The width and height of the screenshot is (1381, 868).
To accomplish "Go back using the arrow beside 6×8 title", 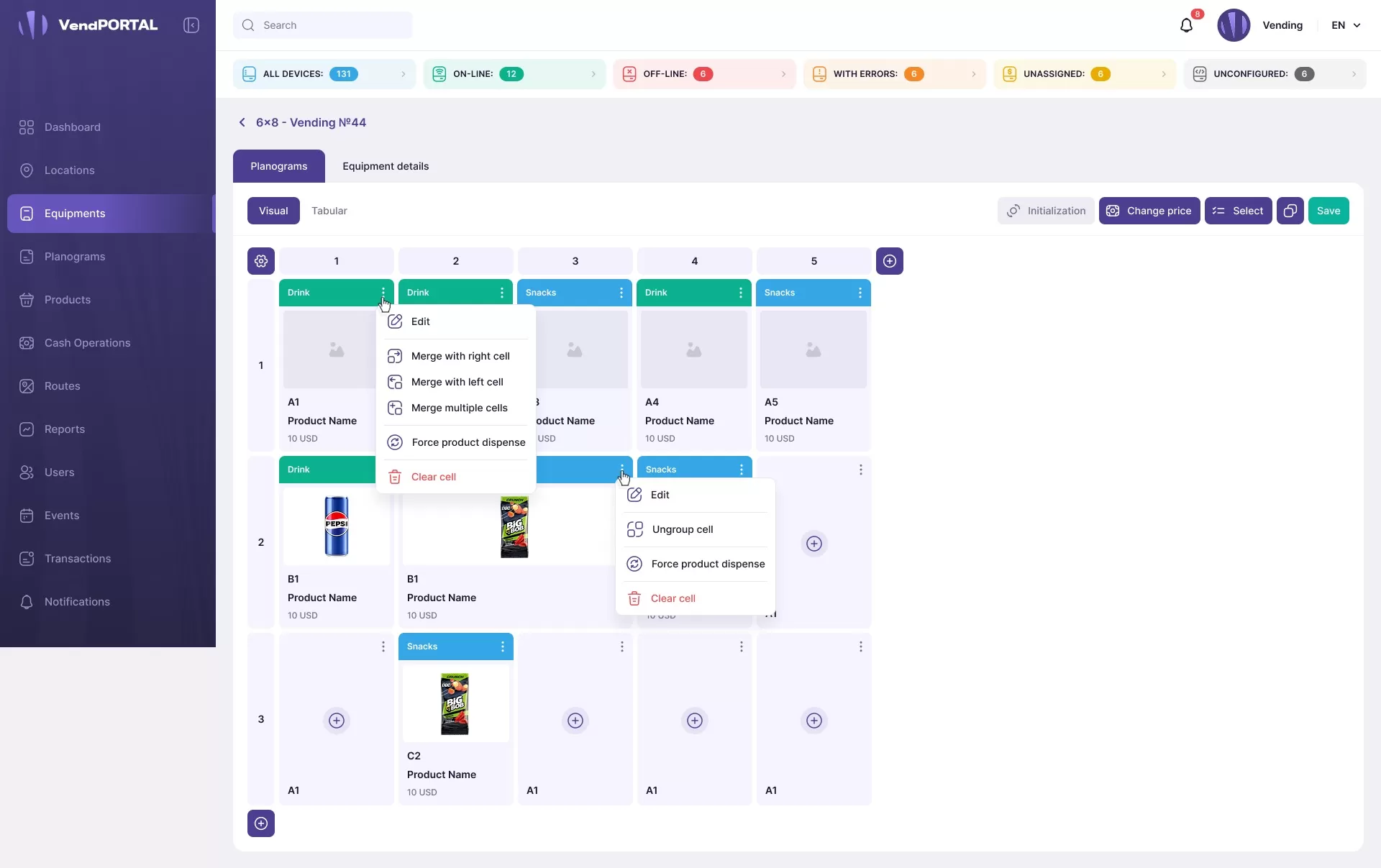I will click(242, 122).
